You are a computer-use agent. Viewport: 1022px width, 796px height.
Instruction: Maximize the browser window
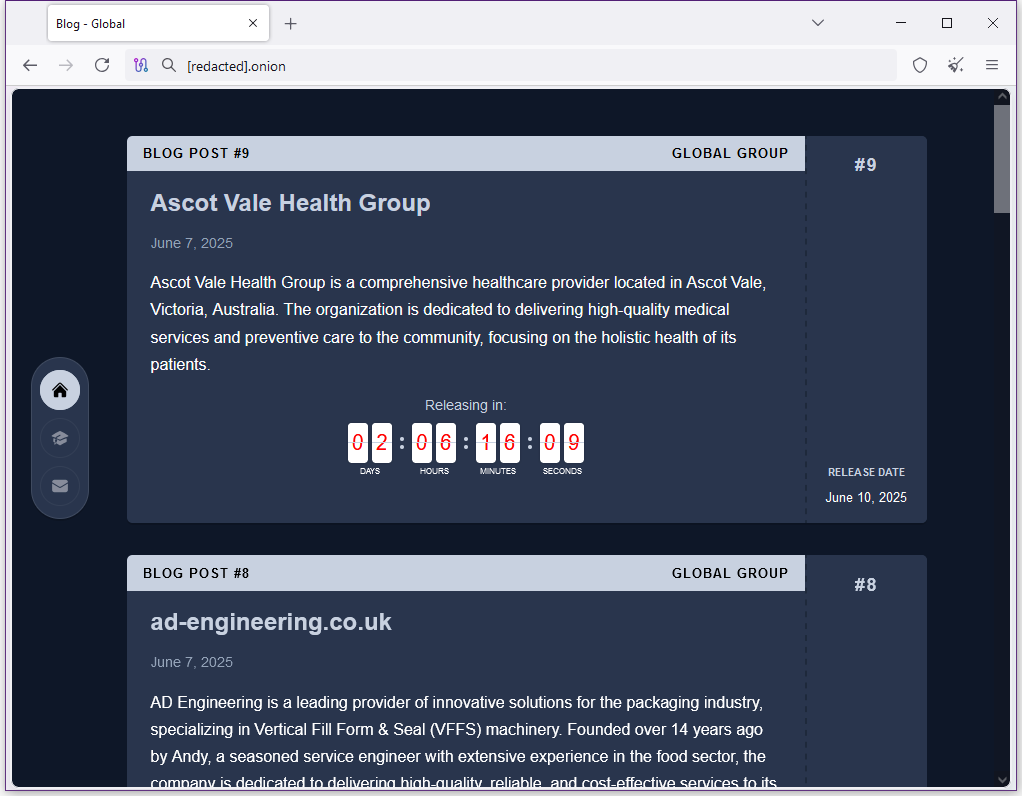coord(947,23)
